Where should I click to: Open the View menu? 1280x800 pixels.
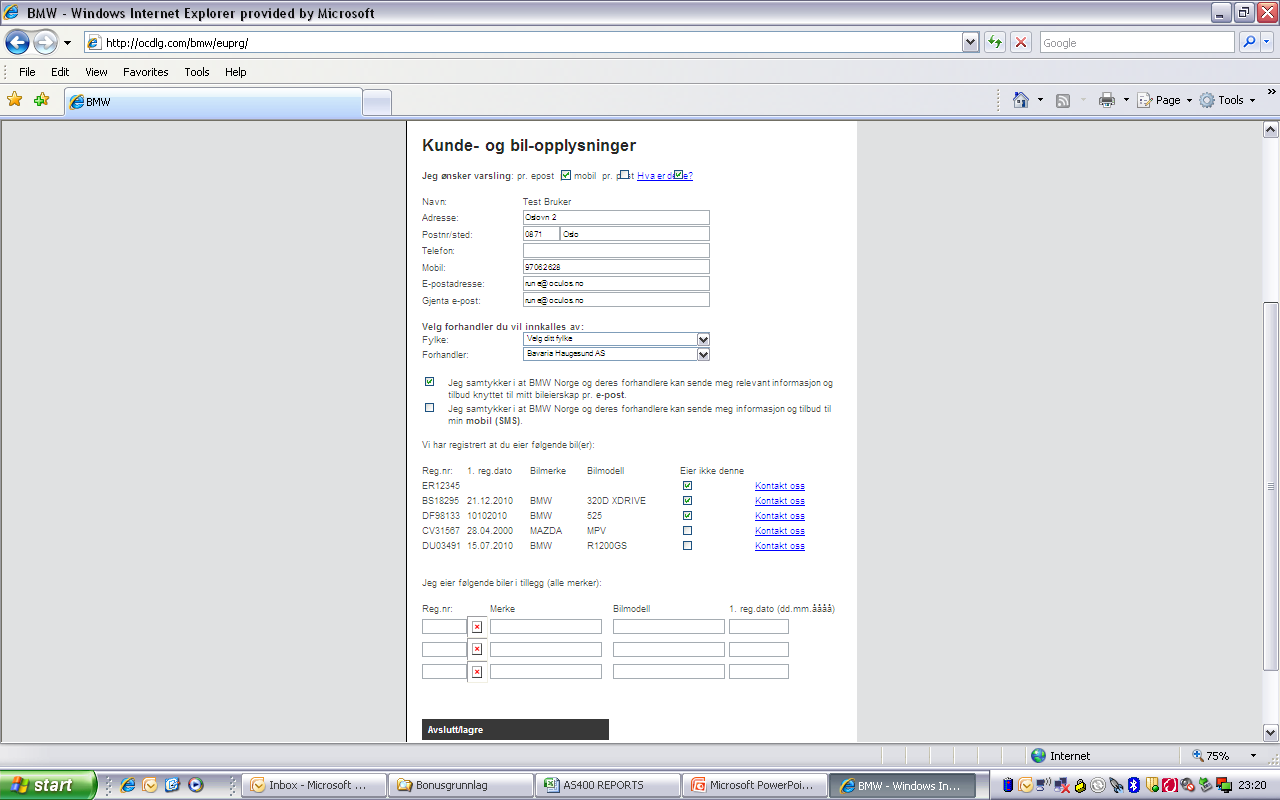point(96,72)
